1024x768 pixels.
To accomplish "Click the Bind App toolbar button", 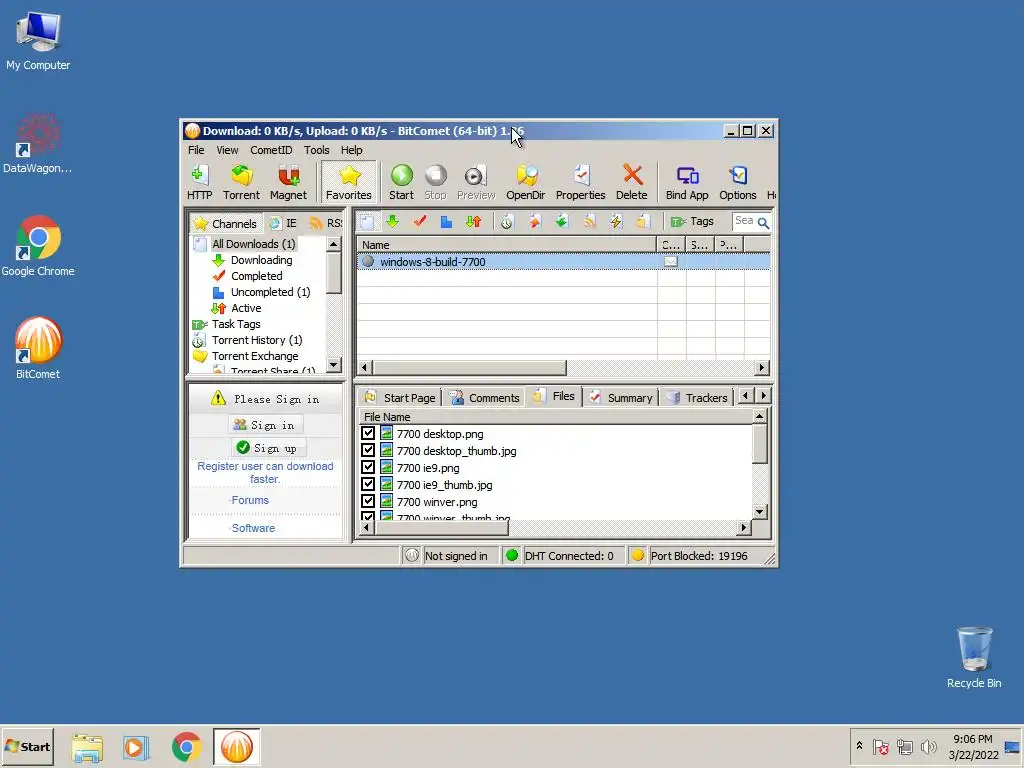I will click(687, 182).
